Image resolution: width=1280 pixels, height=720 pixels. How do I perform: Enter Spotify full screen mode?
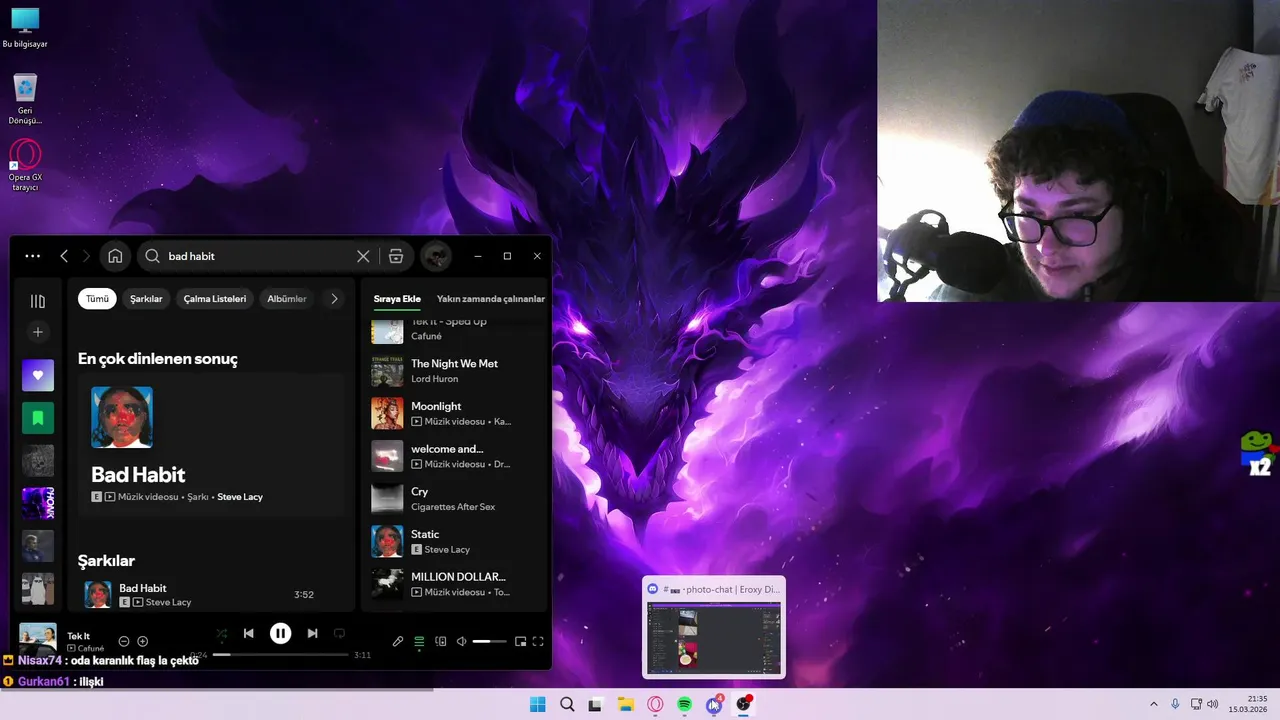point(538,641)
